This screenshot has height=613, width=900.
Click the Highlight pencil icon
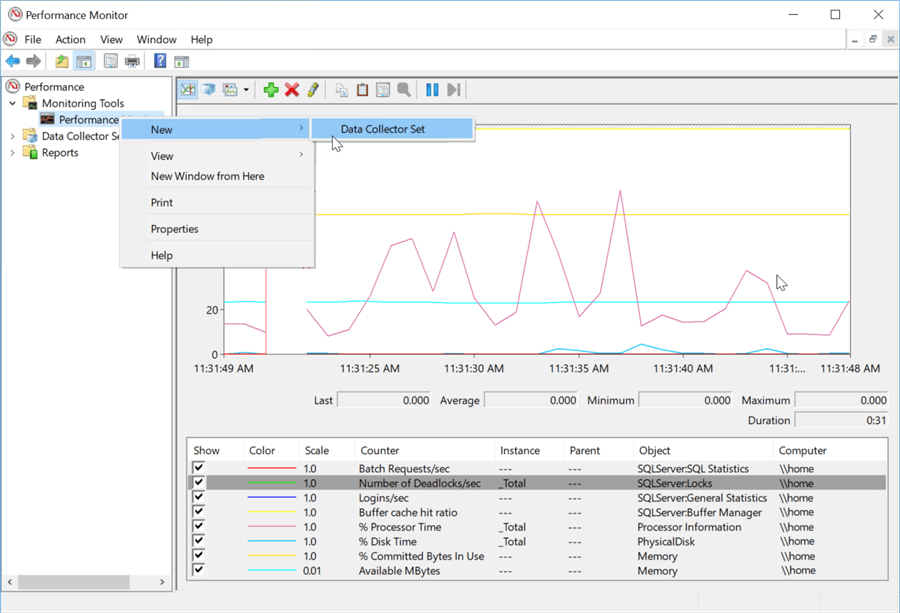[x=313, y=90]
